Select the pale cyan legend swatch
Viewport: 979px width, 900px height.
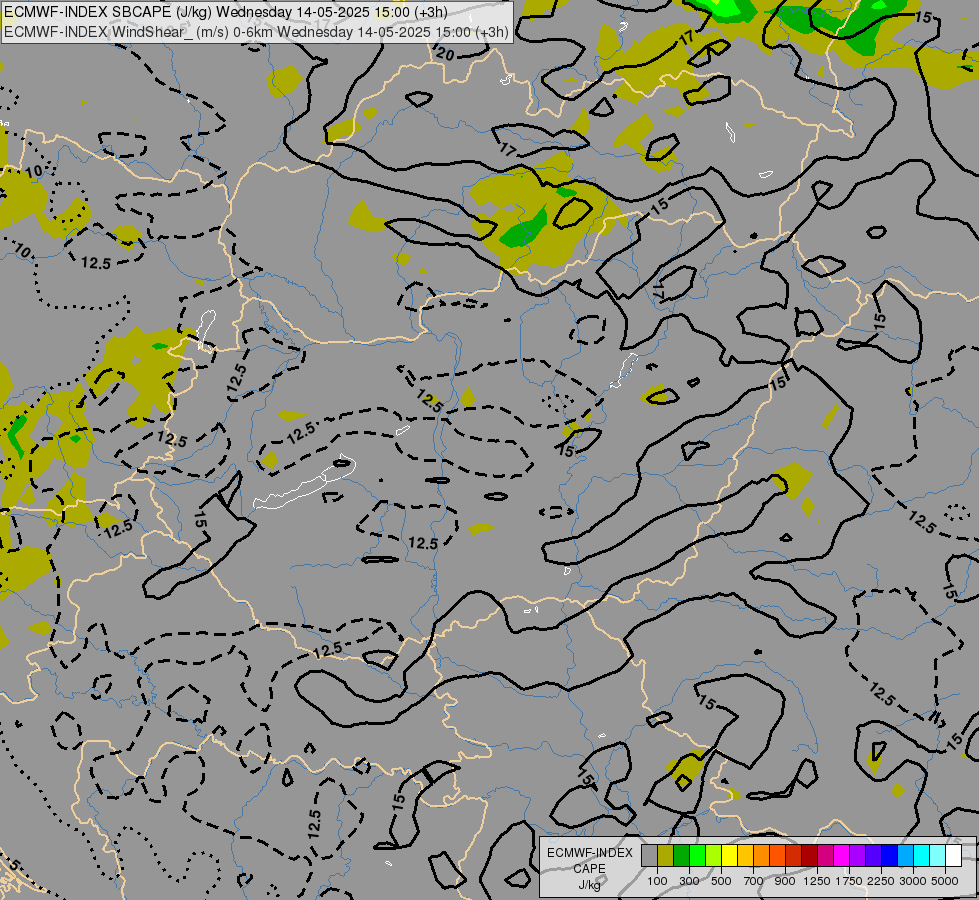(938, 856)
